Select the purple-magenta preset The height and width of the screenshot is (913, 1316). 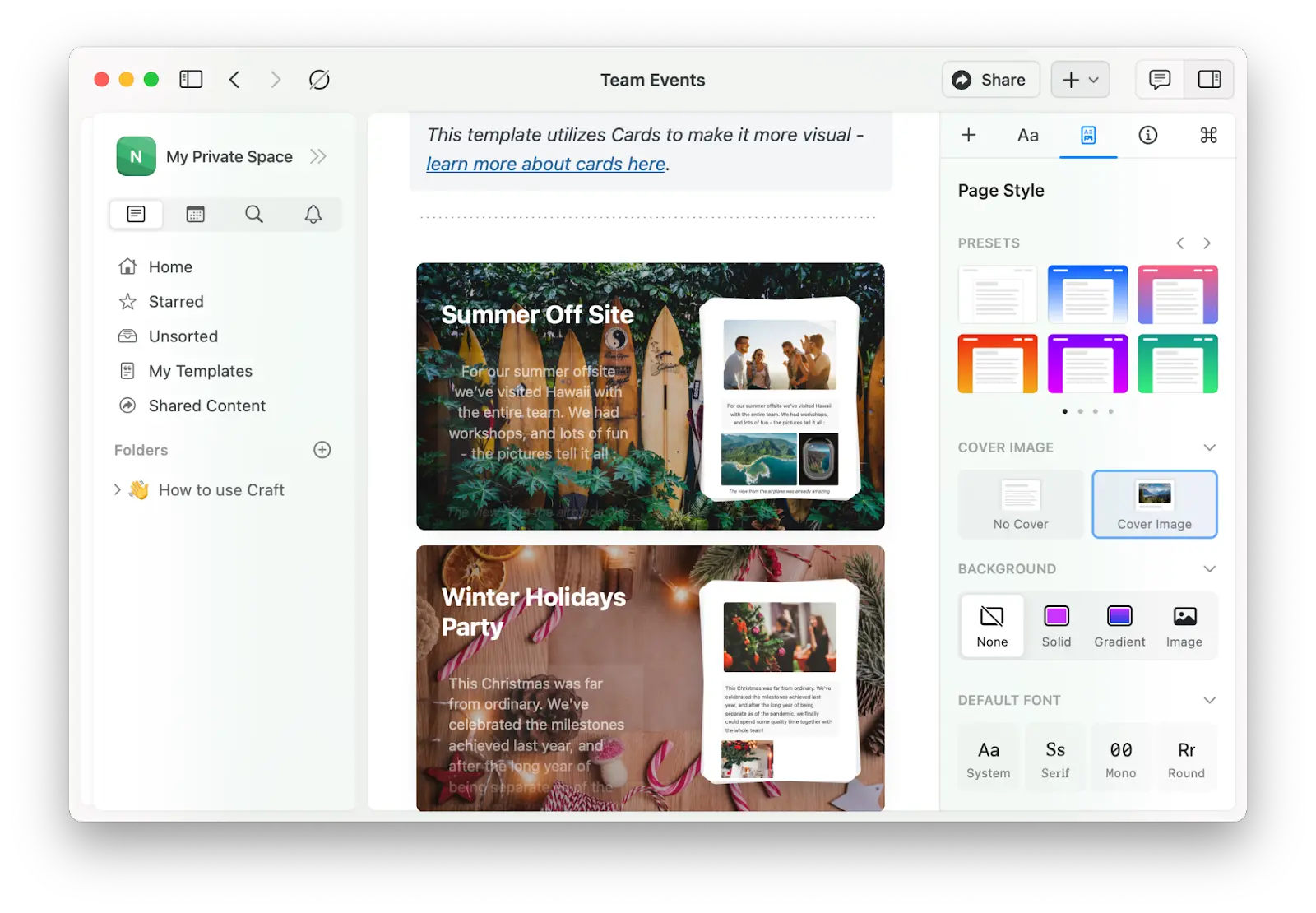click(1087, 364)
